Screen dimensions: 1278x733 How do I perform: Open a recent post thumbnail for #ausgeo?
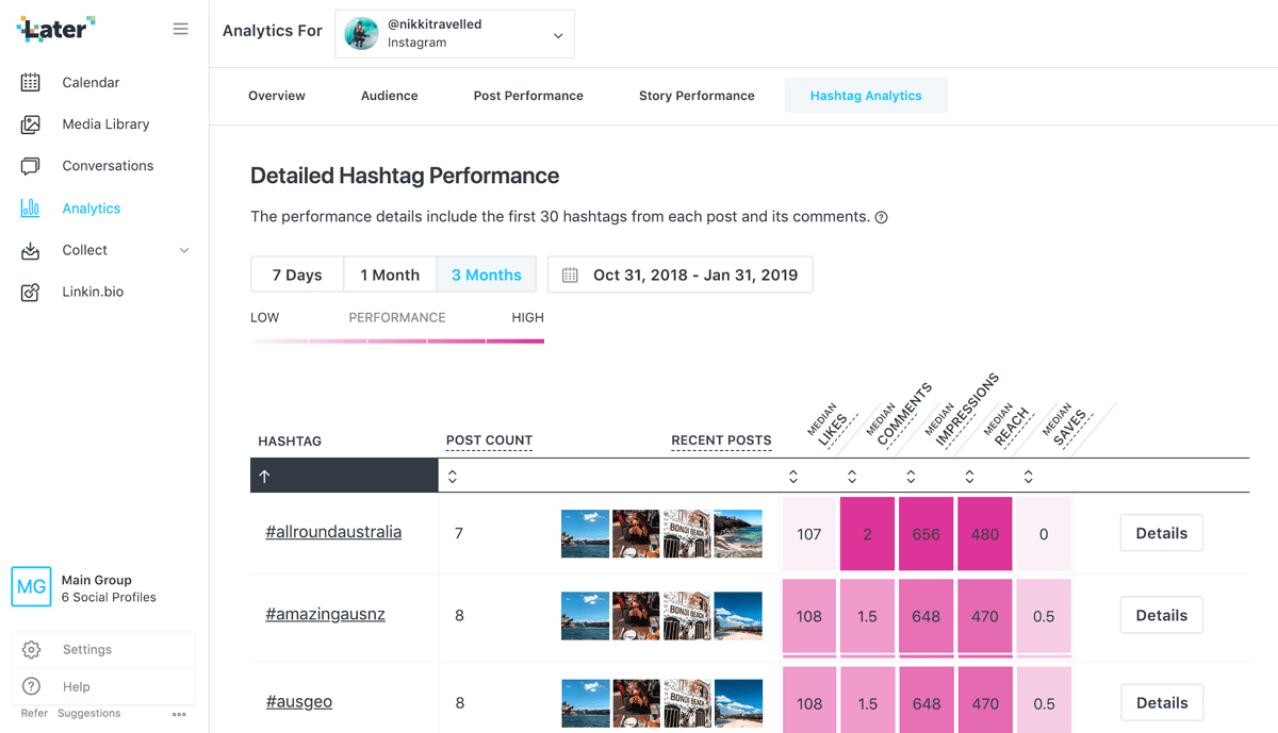[x=585, y=701]
